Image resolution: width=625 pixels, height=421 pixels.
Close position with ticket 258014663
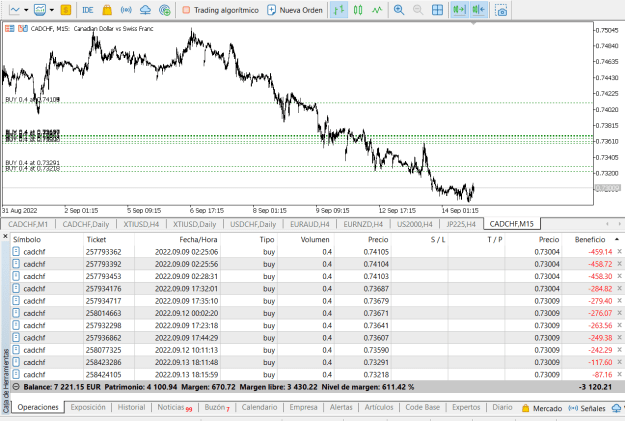click(x=619, y=313)
